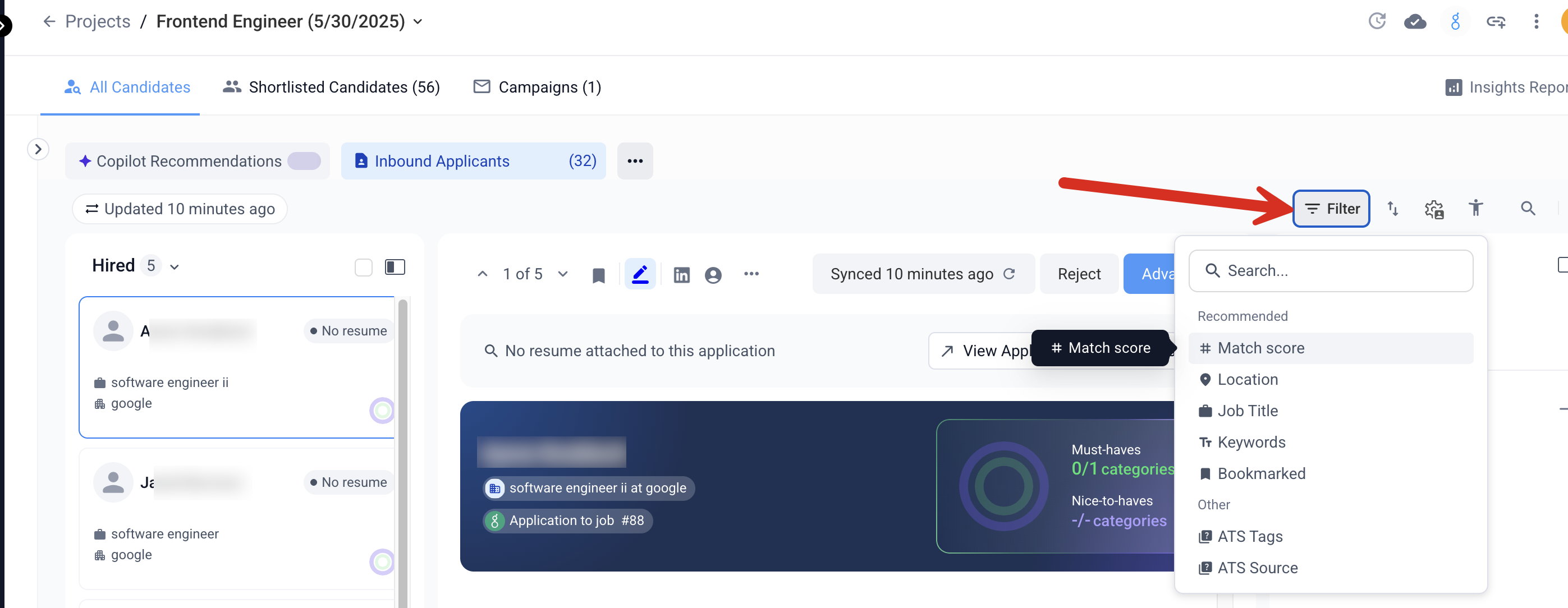Click the Filter button
Screen dimensions: 1568x608
click(x=1331, y=209)
